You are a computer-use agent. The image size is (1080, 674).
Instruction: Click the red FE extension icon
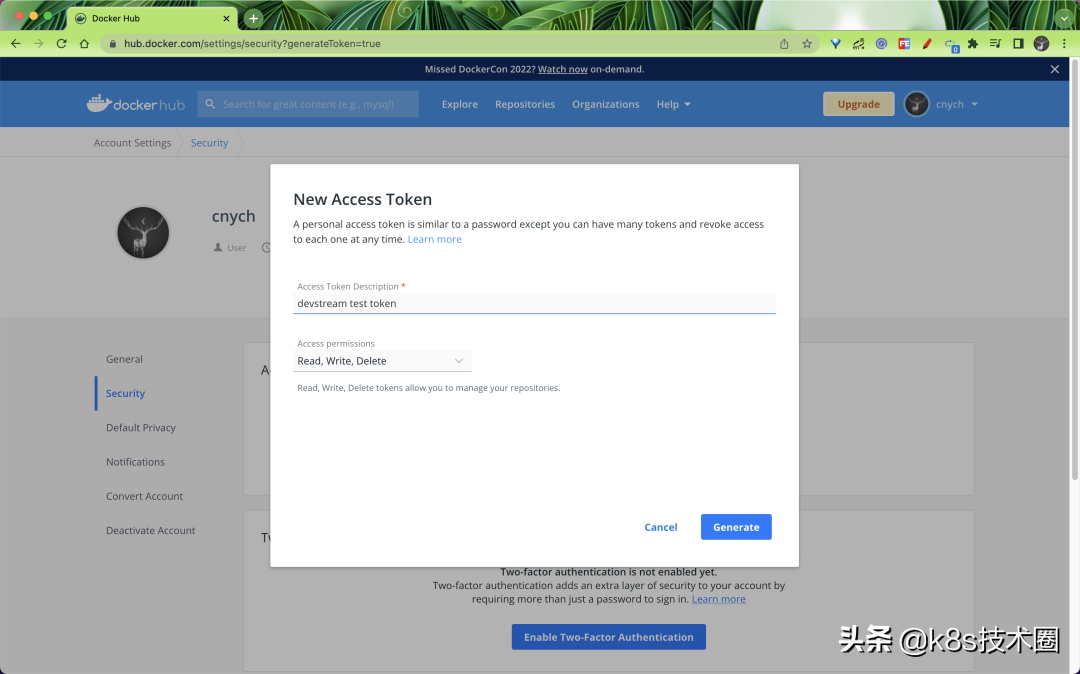click(904, 43)
